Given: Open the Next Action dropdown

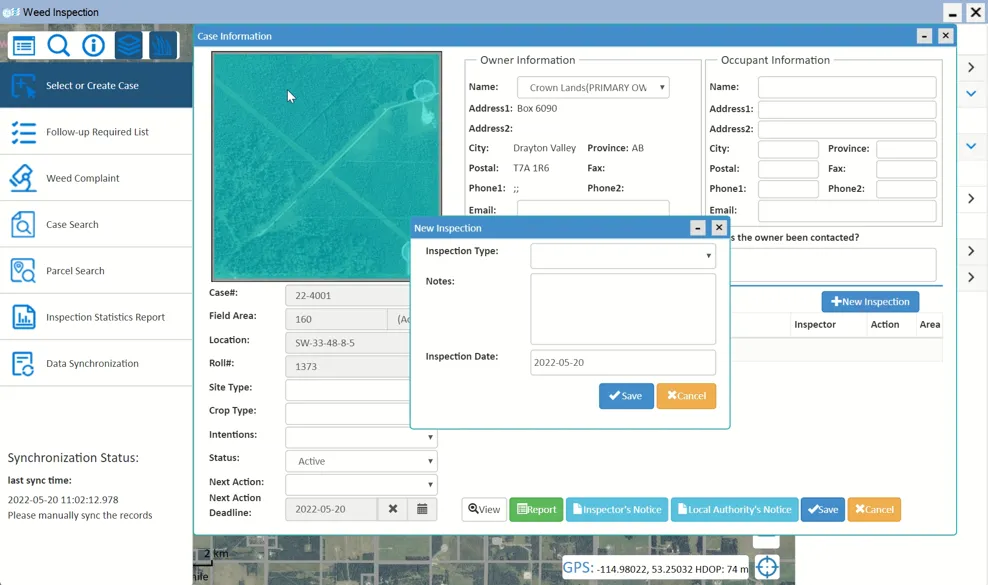Looking at the screenshot, I should [x=361, y=485].
